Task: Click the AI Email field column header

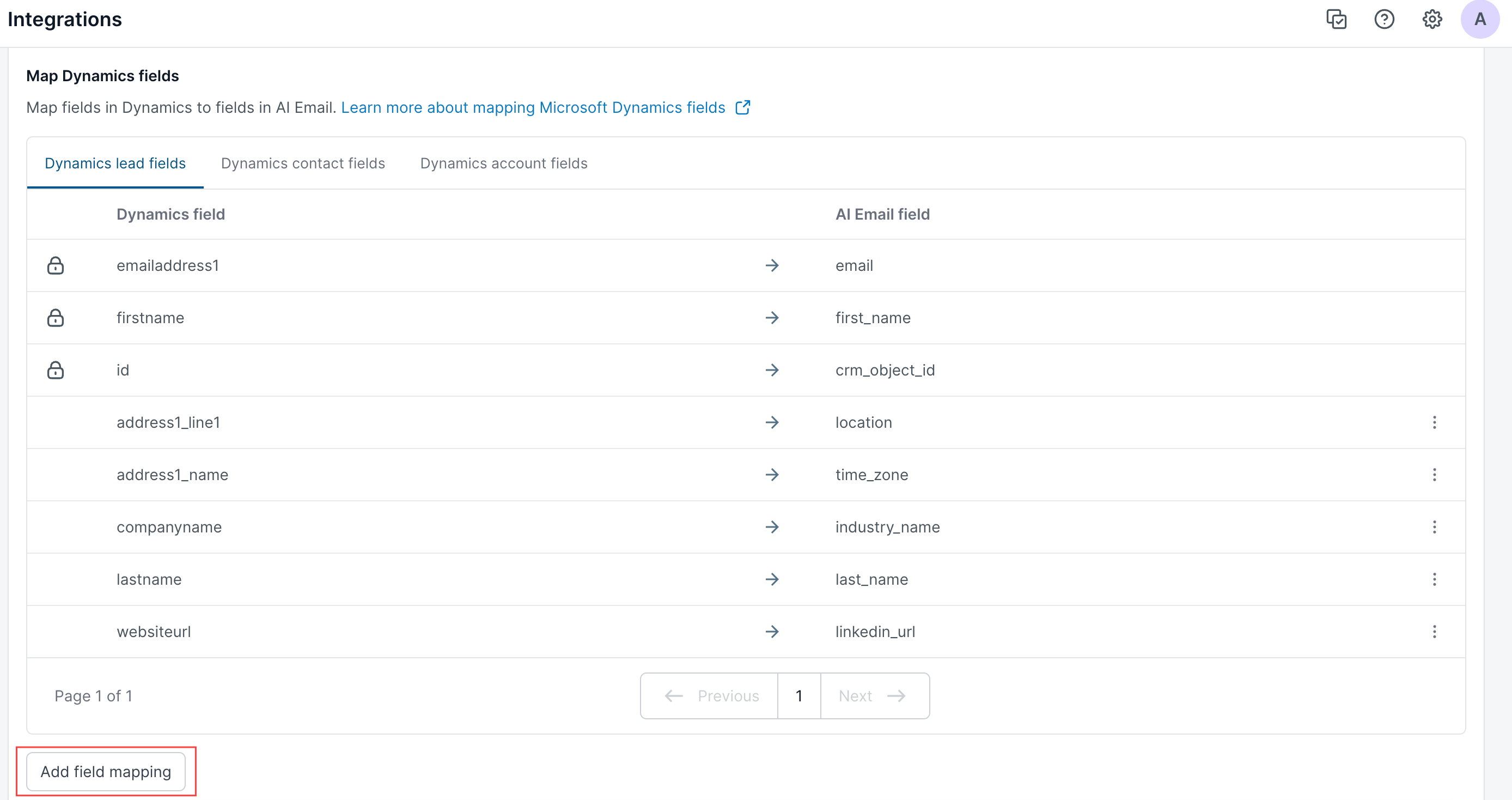Action: (882, 214)
